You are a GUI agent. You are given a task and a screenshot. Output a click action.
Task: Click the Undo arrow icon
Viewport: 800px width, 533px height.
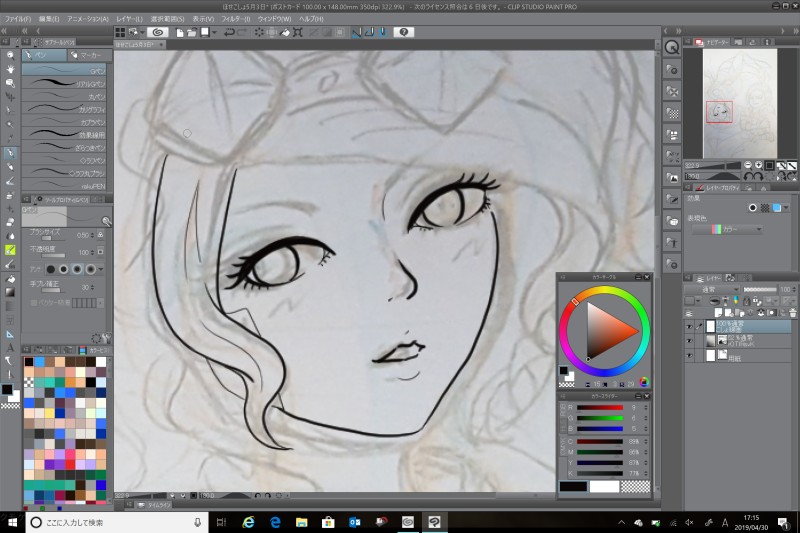pyautogui.click(x=229, y=32)
